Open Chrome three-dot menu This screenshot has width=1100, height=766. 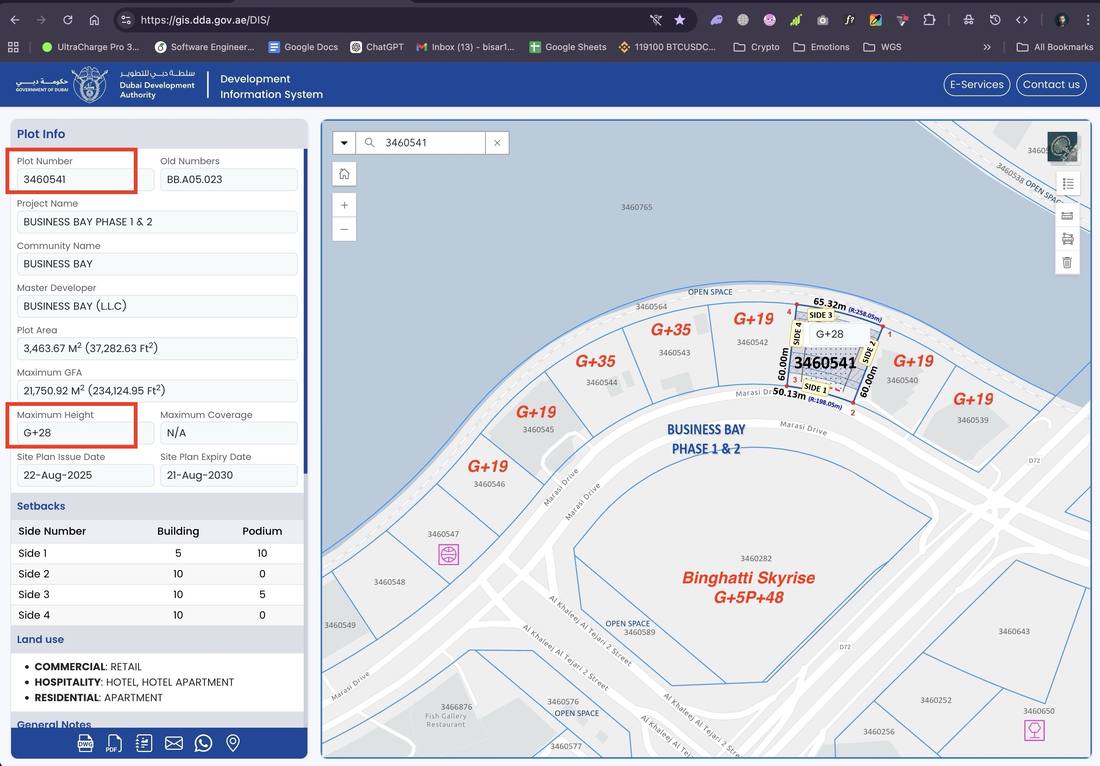(x=1087, y=20)
